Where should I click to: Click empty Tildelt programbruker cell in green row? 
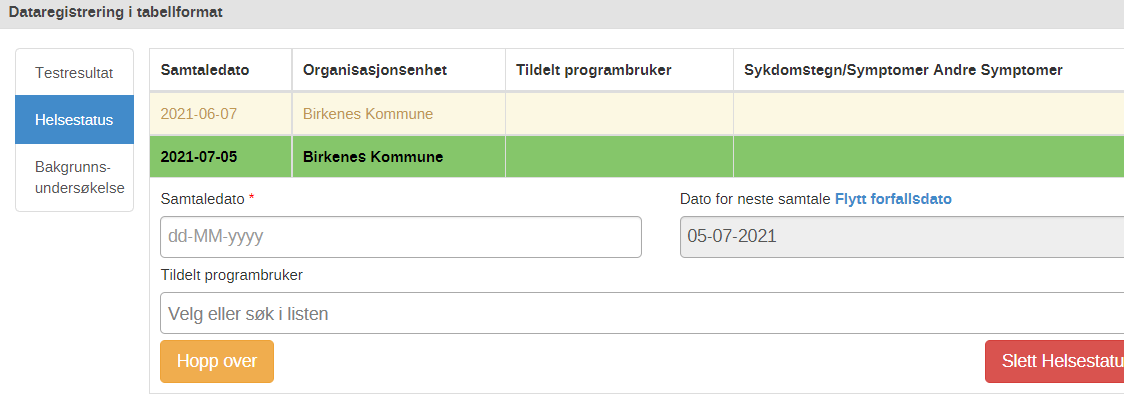(x=619, y=156)
